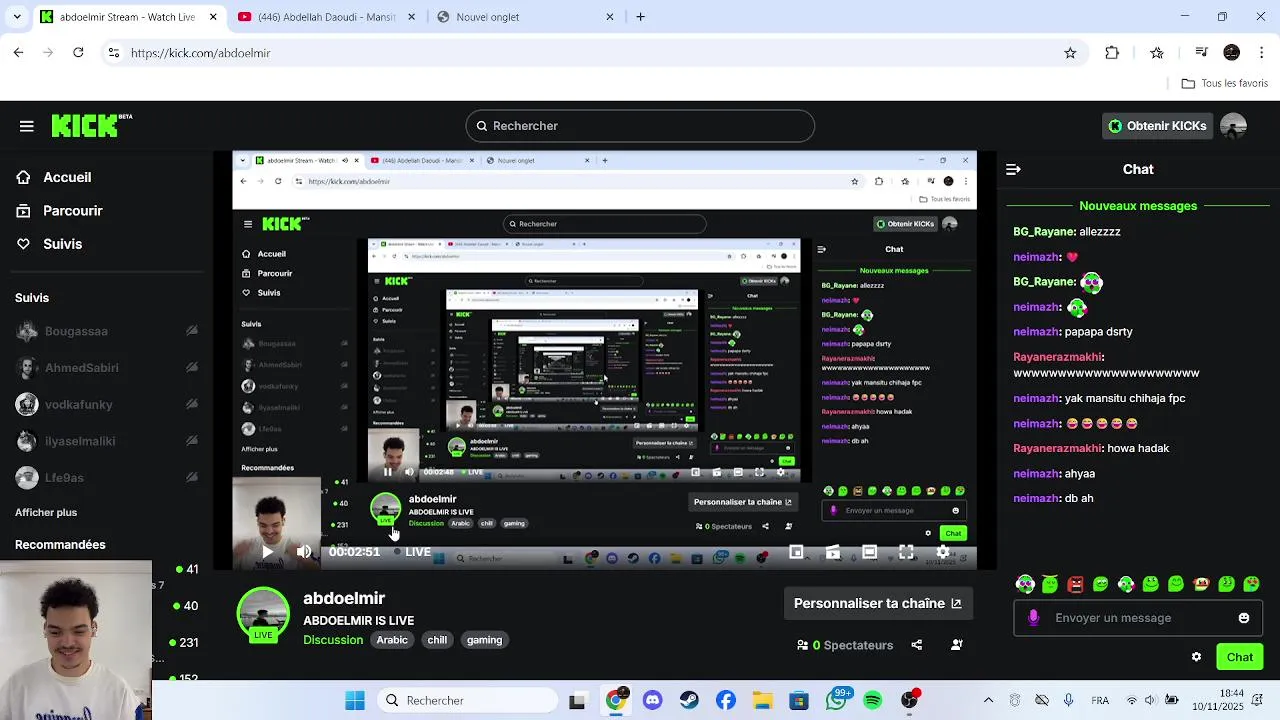Go to Accueil in the sidebar
Image resolution: width=1280 pixels, height=720 pixels.
pyautogui.click(x=54, y=177)
